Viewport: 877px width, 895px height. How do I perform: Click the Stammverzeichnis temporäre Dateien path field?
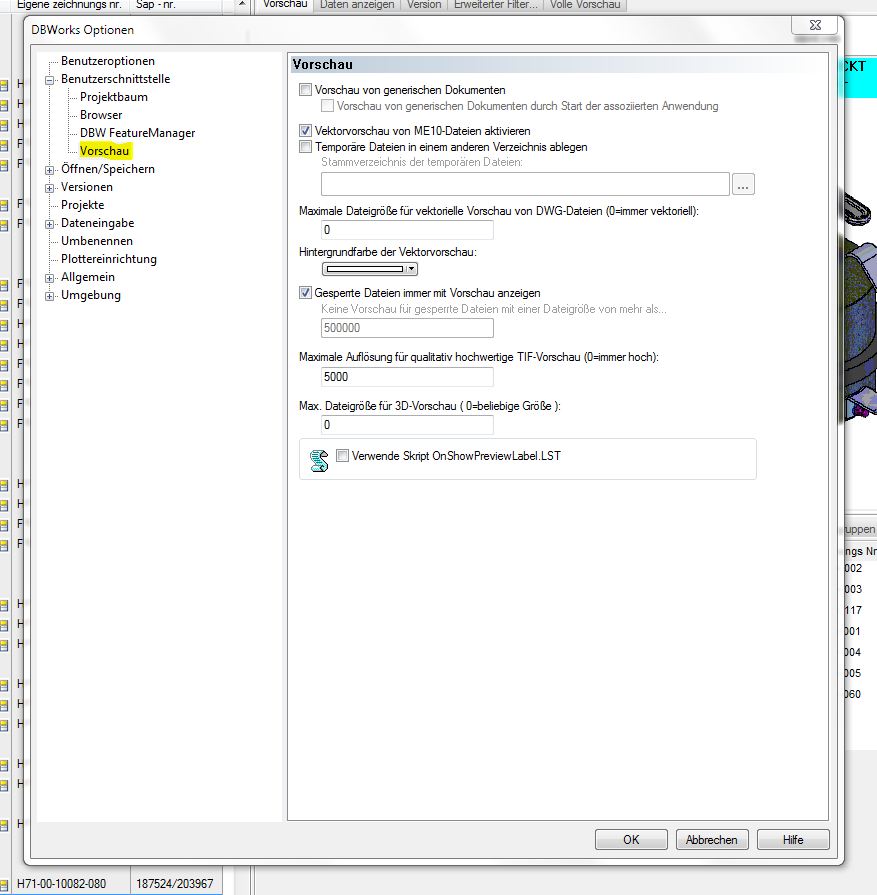(x=525, y=184)
